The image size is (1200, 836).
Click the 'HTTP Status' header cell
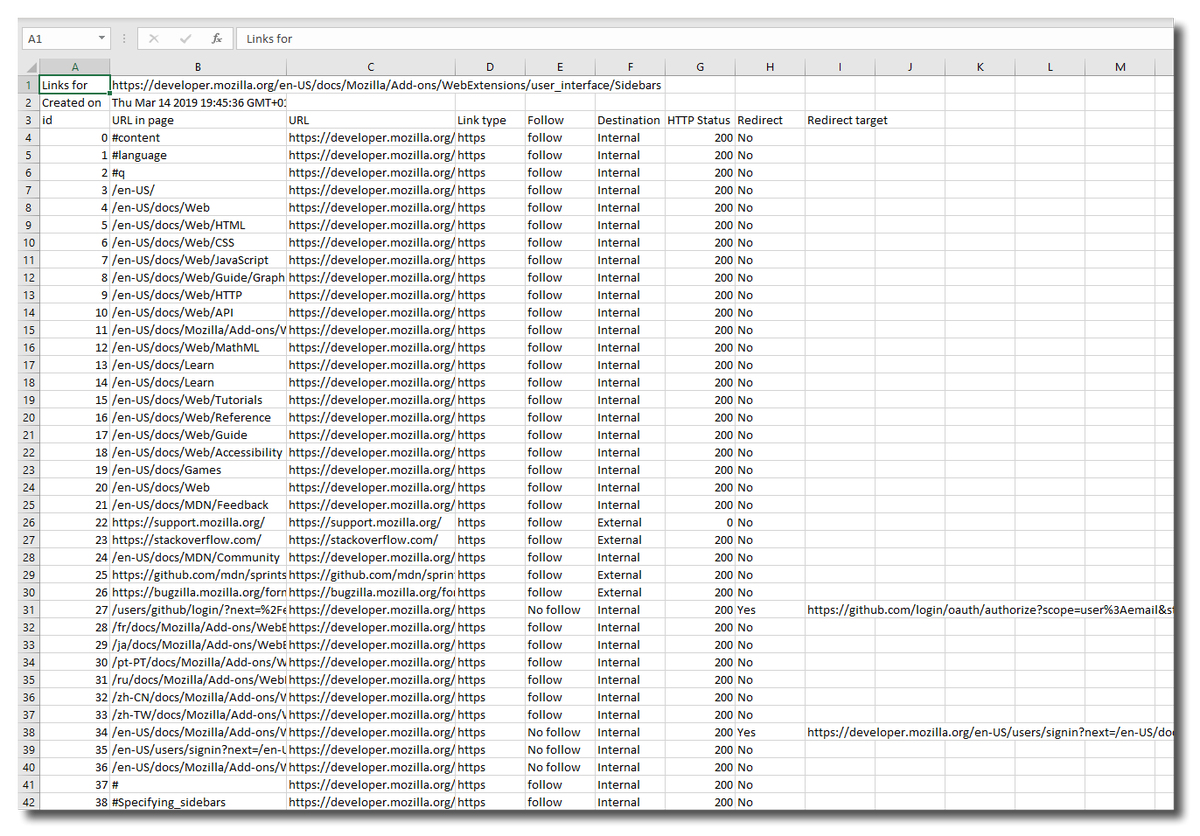pyautogui.click(x=700, y=120)
